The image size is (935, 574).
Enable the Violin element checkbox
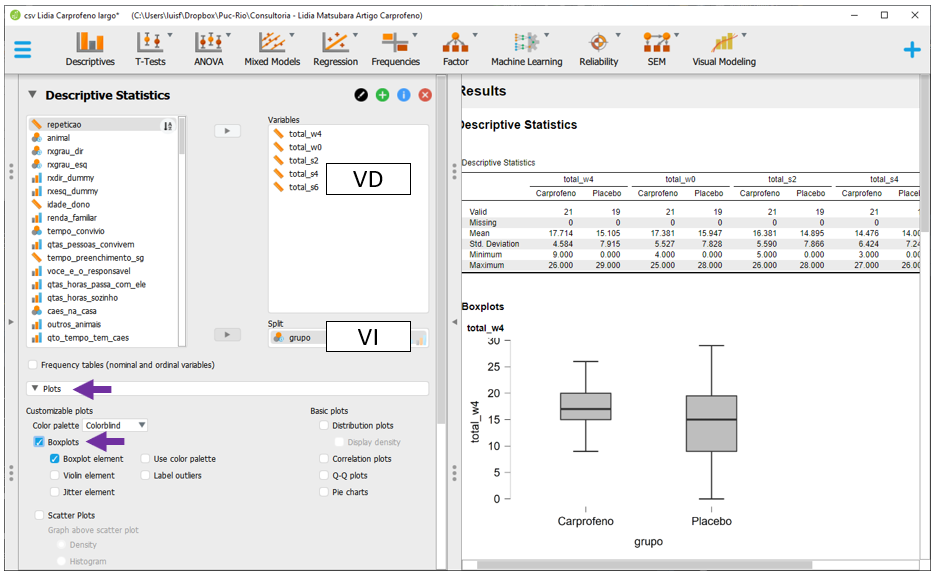click(55, 476)
